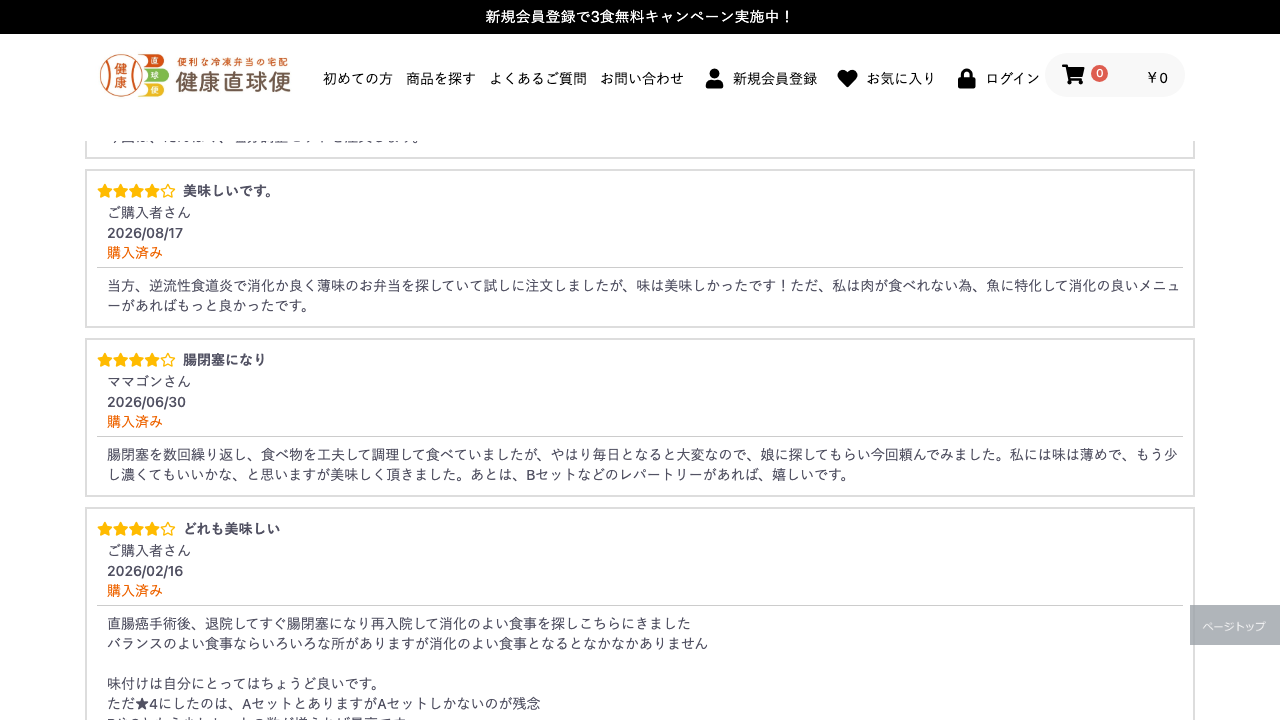This screenshot has height=720, width=1280.
Task: Open the お気に入り link text
Action: click(x=901, y=78)
